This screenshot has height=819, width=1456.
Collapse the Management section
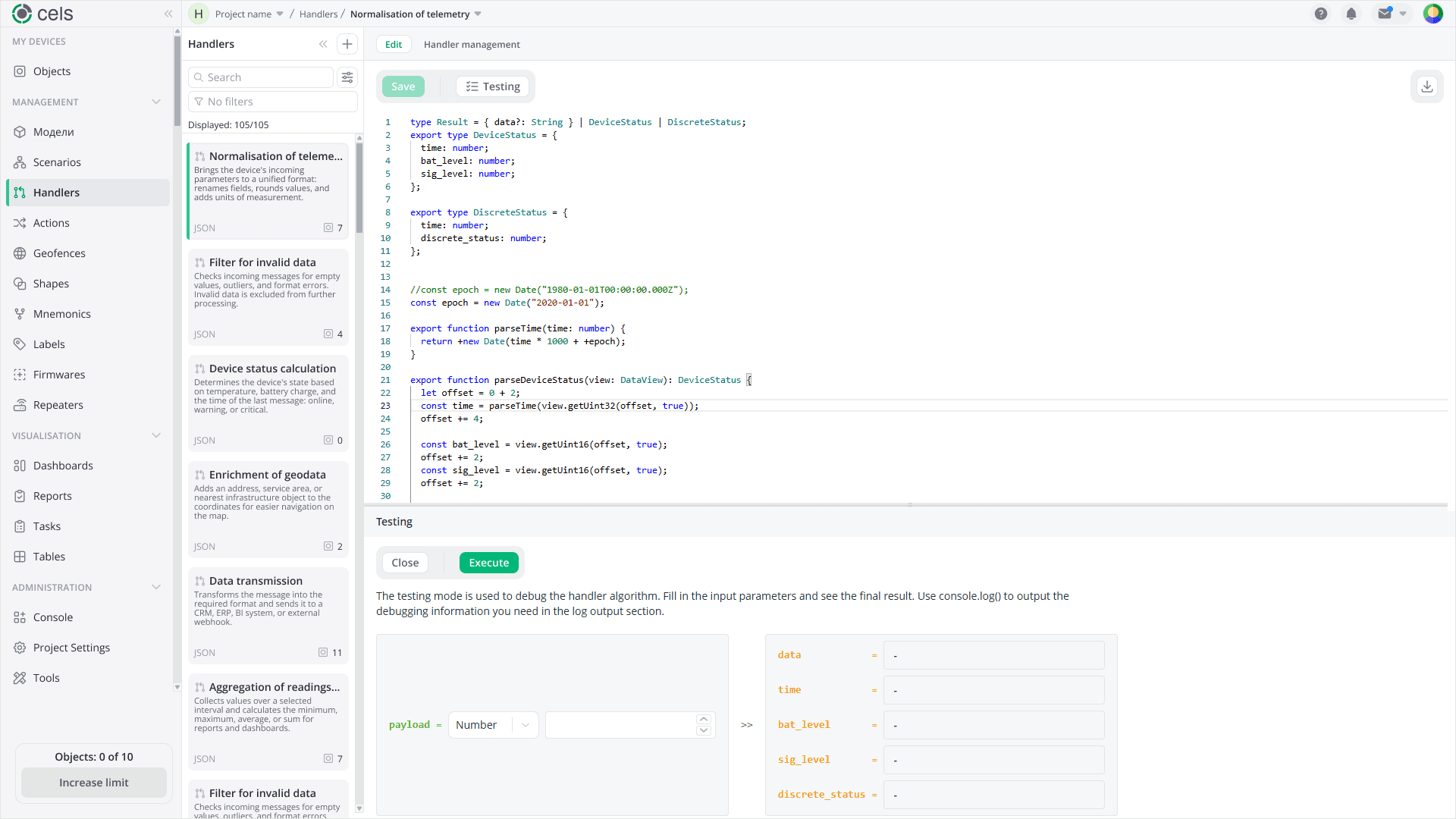tap(156, 102)
